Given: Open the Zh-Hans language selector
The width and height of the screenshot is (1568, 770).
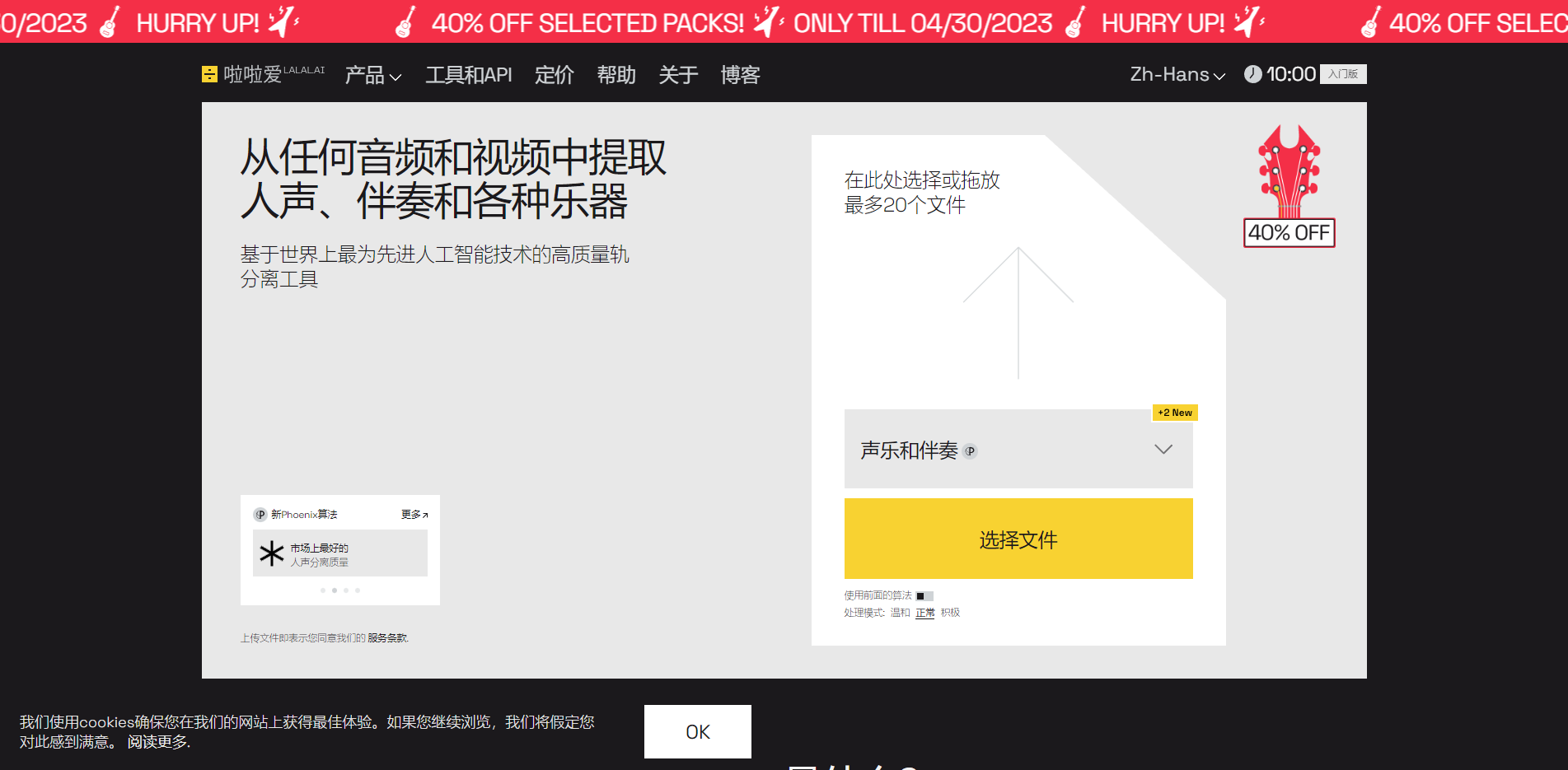Looking at the screenshot, I should pyautogui.click(x=1177, y=75).
